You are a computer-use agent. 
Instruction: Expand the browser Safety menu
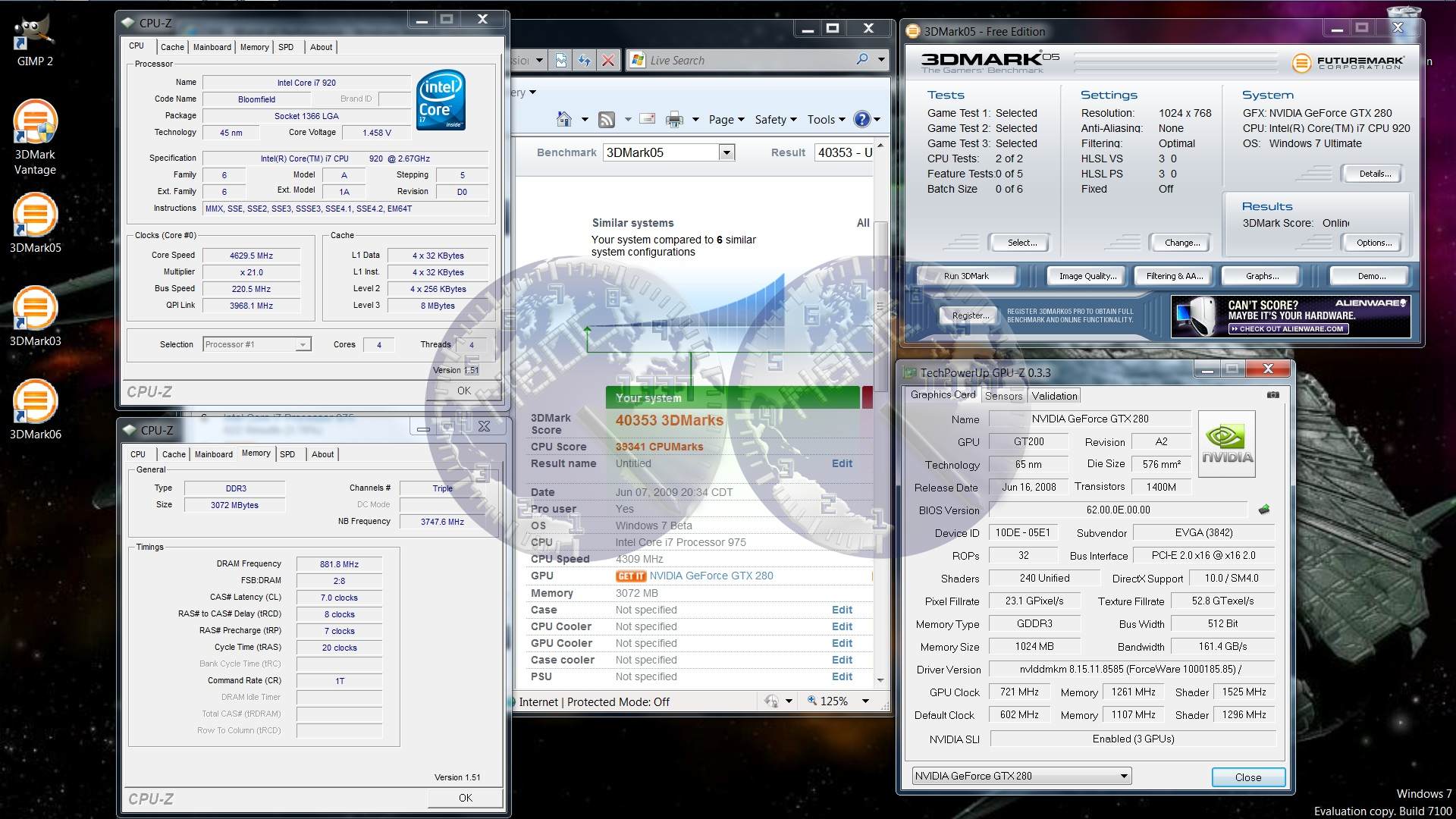pyautogui.click(x=775, y=119)
